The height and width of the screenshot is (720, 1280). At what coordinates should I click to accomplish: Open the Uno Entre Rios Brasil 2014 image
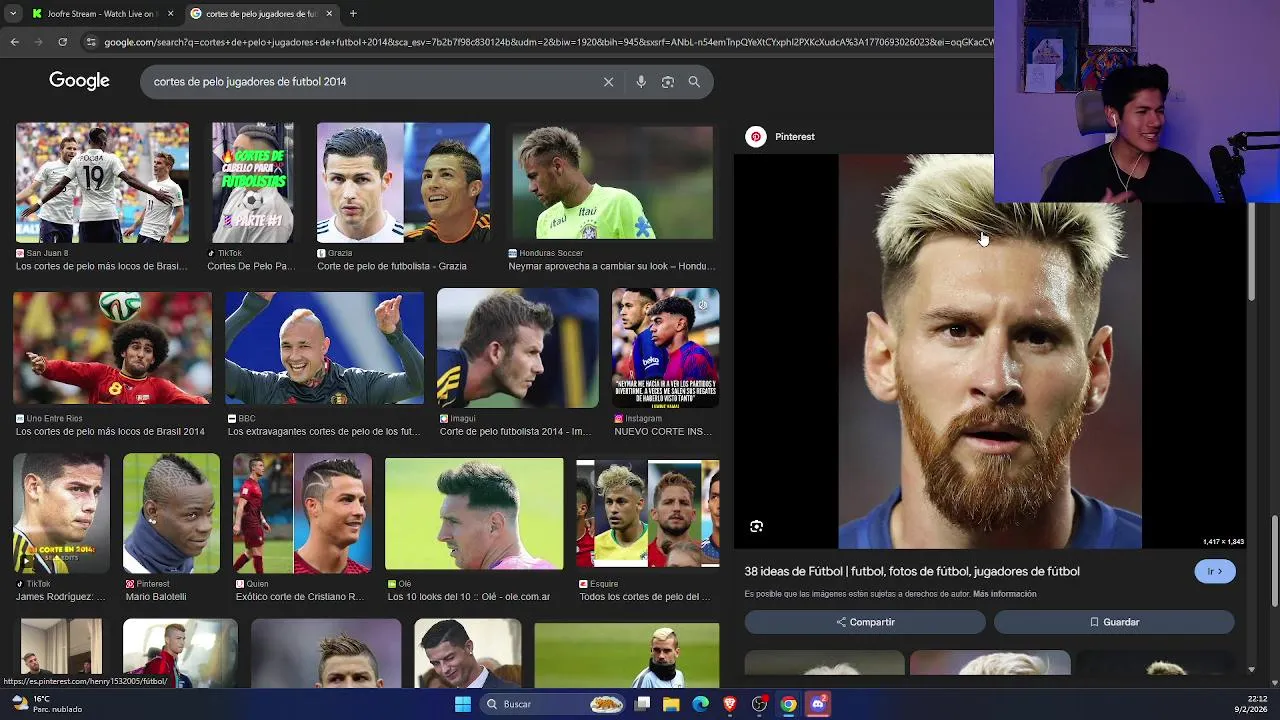113,348
